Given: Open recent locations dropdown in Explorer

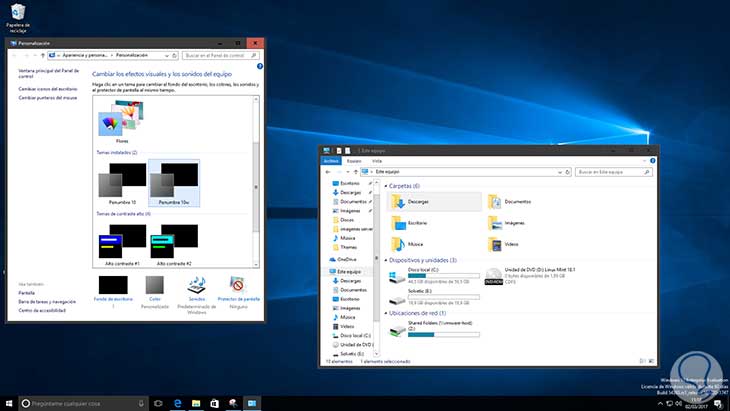Looking at the screenshot, I should (x=347, y=172).
